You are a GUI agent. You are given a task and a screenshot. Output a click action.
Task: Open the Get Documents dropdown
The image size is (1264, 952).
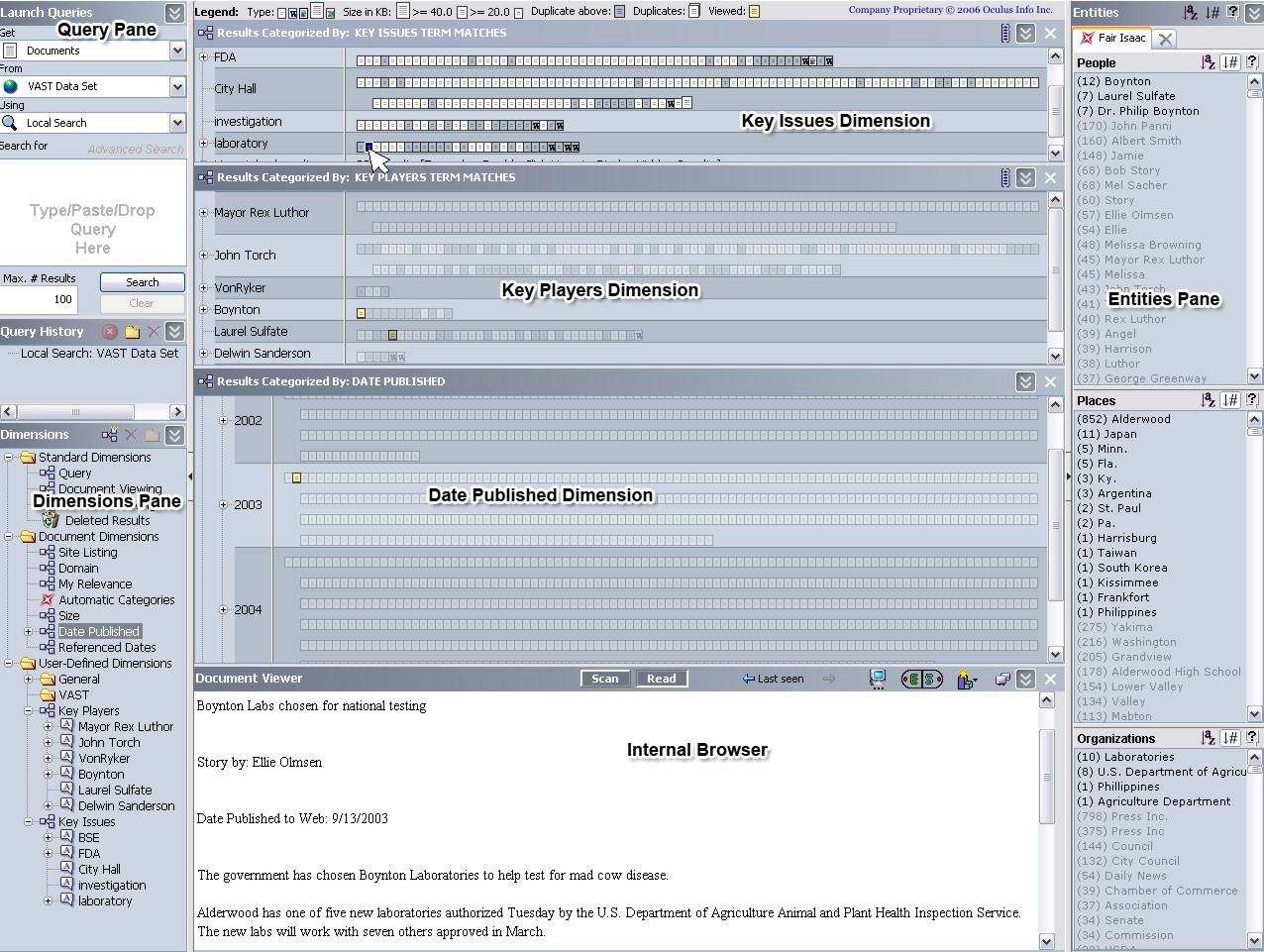coord(177,51)
